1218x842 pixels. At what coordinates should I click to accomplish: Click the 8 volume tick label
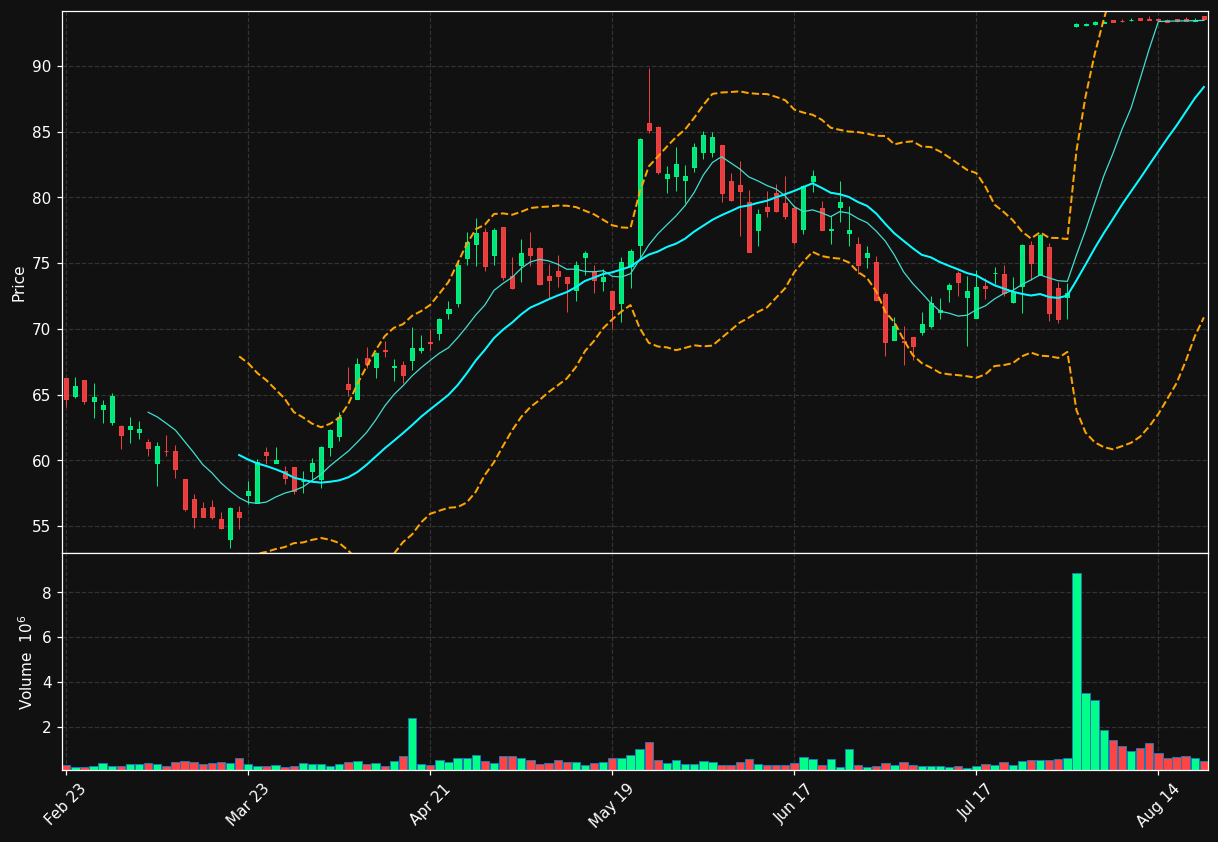pyautogui.click(x=46, y=593)
